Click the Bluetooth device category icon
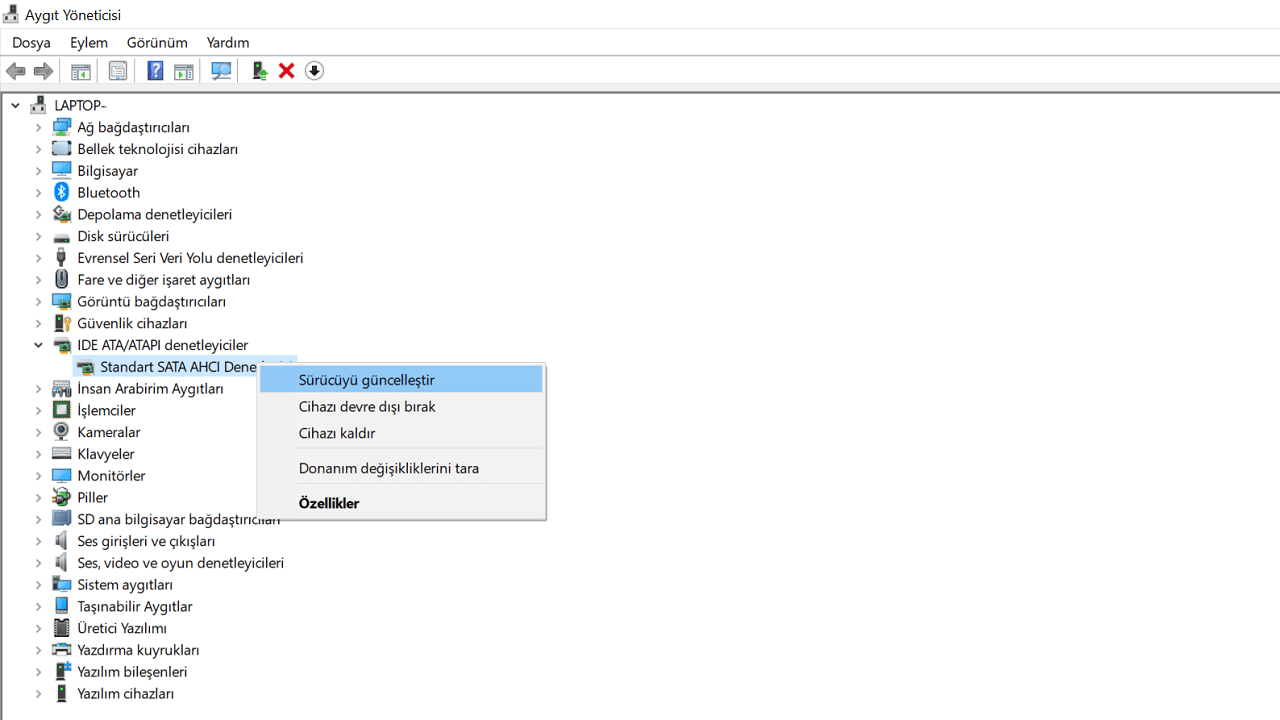The height and width of the screenshot is (720, 1280). 62,192
